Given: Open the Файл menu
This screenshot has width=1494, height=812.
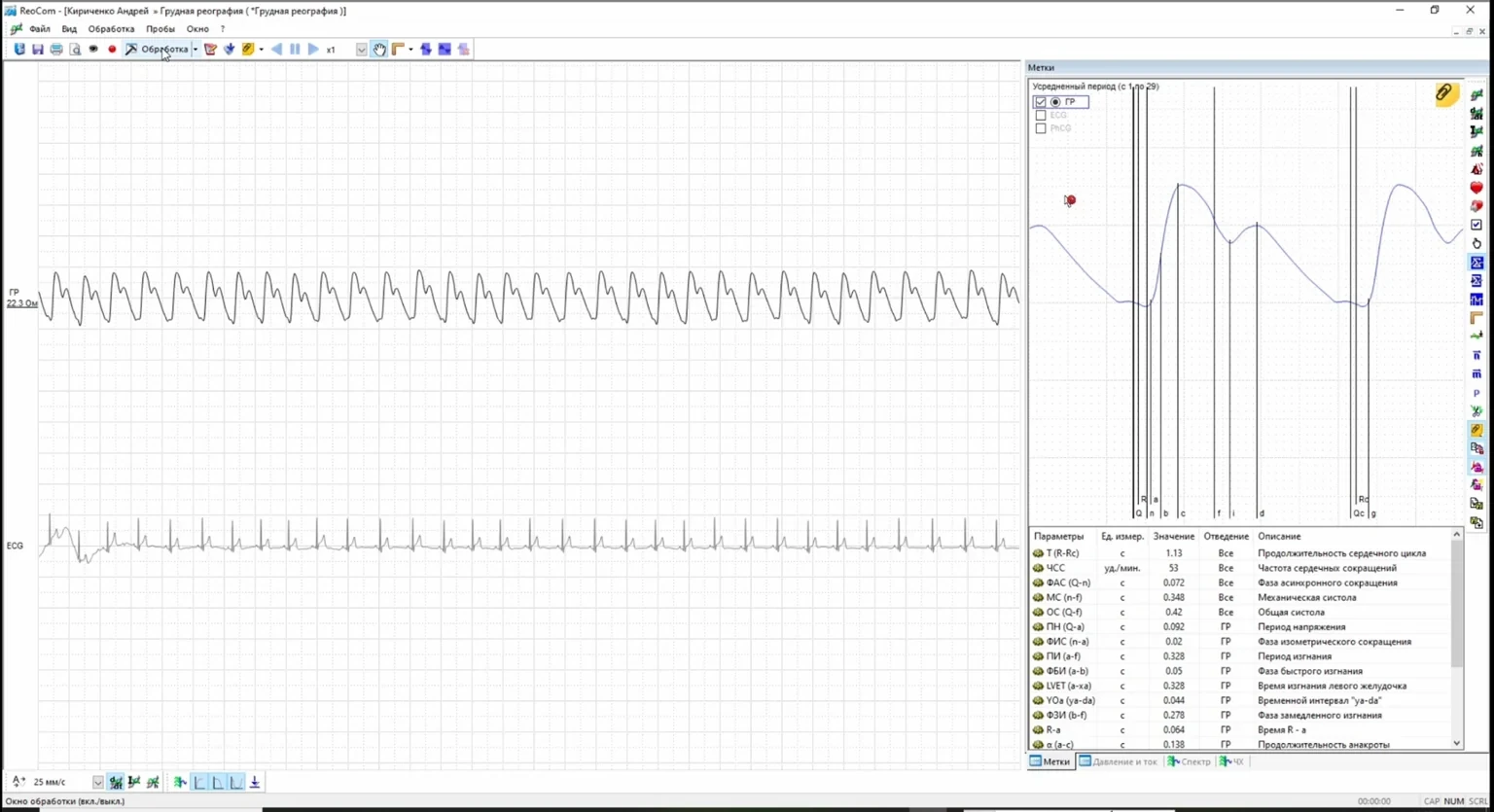Looking at the screenshot, I should (x=40, y=29).
